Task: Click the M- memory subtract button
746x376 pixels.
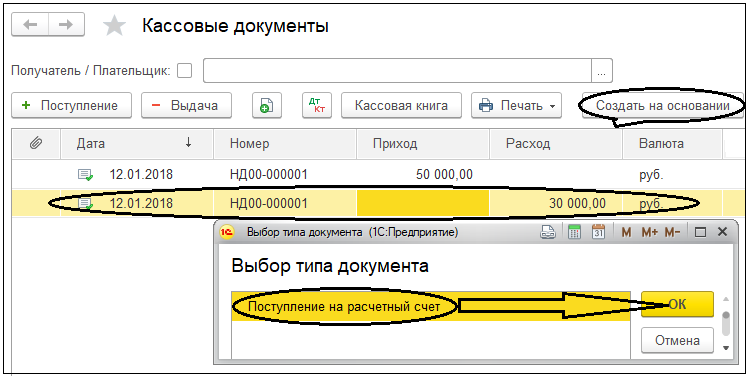Action: point(672,232)
